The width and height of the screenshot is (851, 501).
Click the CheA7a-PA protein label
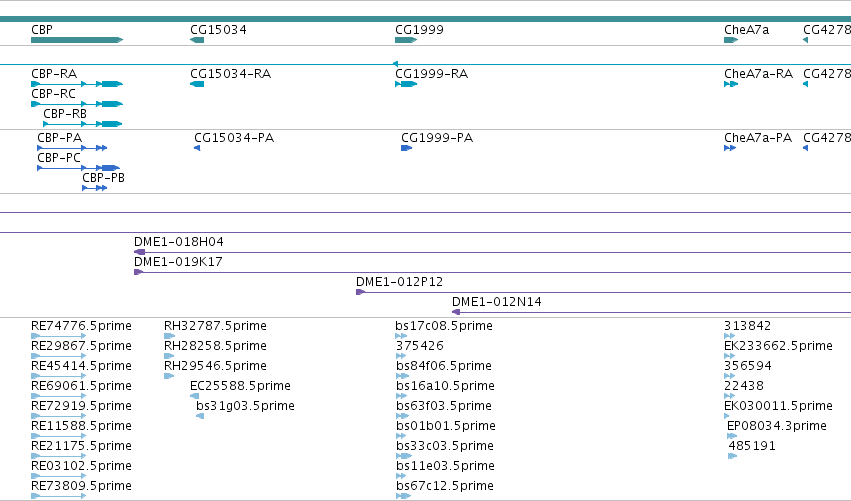point(758,138)
